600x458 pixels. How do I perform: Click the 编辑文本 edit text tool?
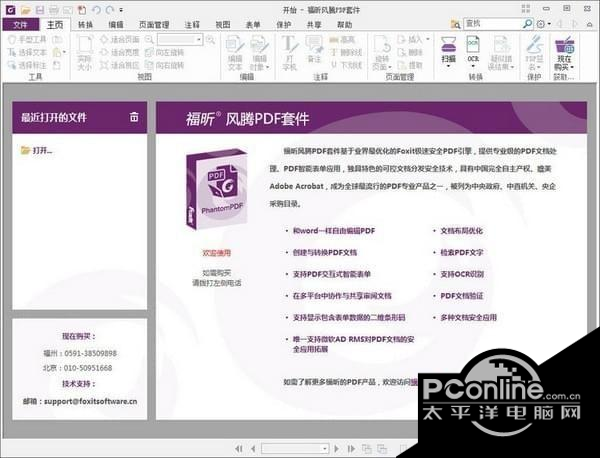(x=235, y=53)
